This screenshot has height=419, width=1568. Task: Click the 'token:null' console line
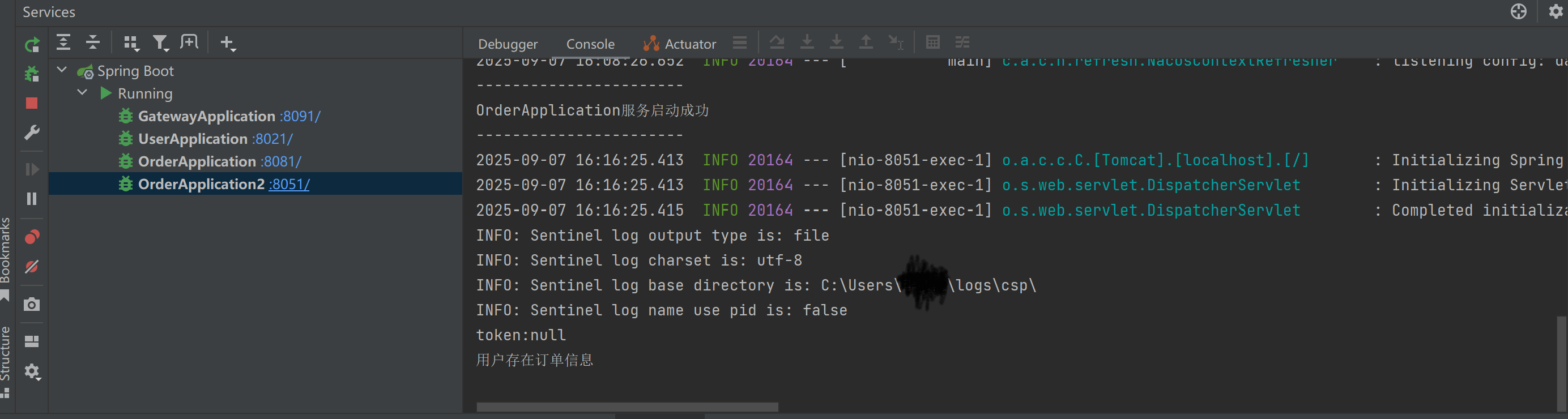pyautogui.click(x=521, y=335)
